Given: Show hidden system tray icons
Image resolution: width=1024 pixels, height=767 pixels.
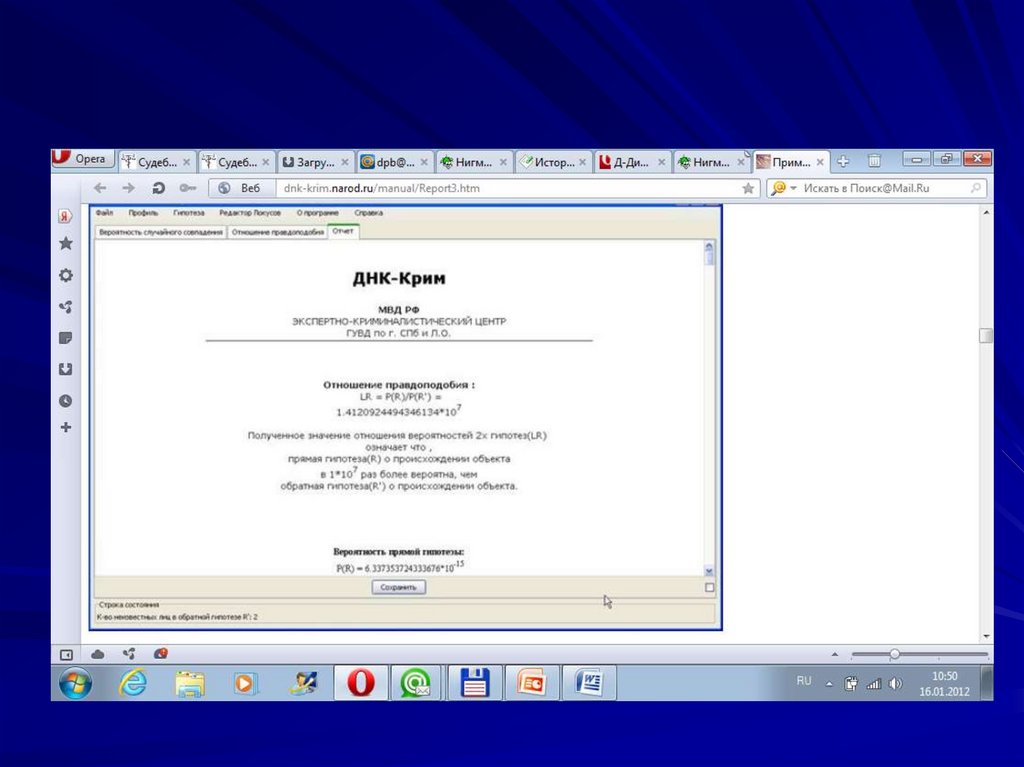Looking at the screenshot, I should click(828, 684).
